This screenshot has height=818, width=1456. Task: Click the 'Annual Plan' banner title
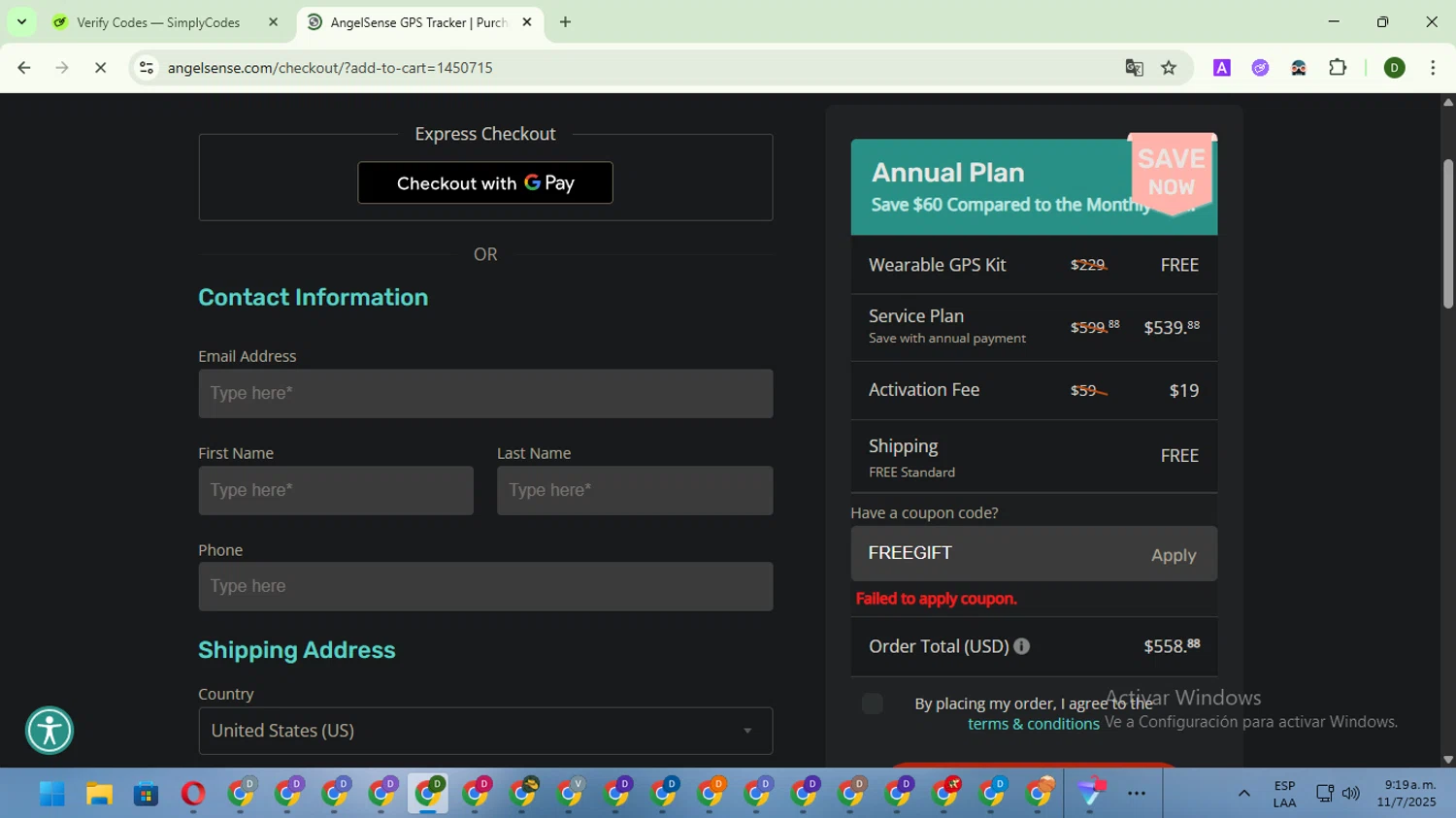tap(947, 173)
